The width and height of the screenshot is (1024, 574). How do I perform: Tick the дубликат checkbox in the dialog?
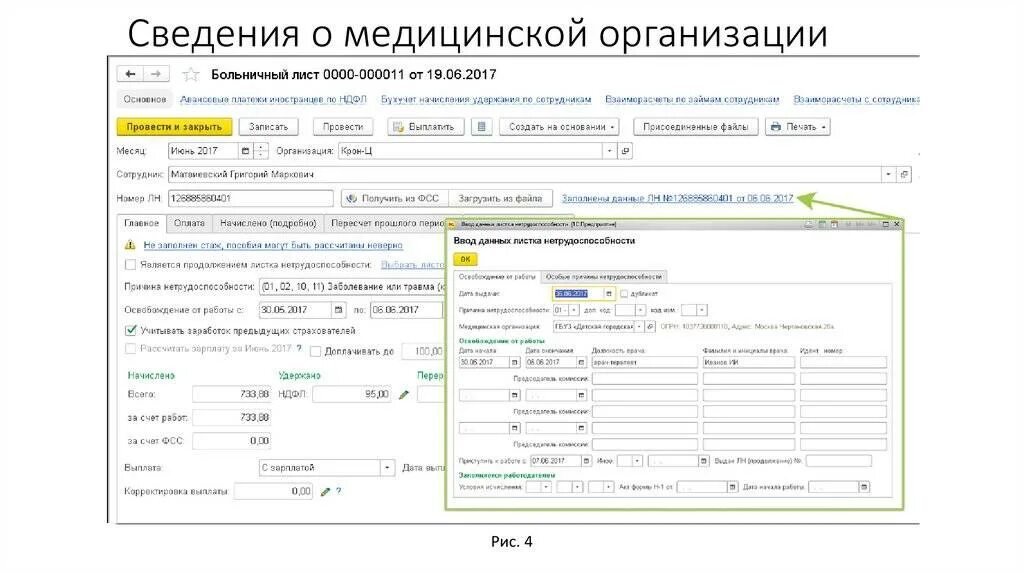(x=624, y=294)
